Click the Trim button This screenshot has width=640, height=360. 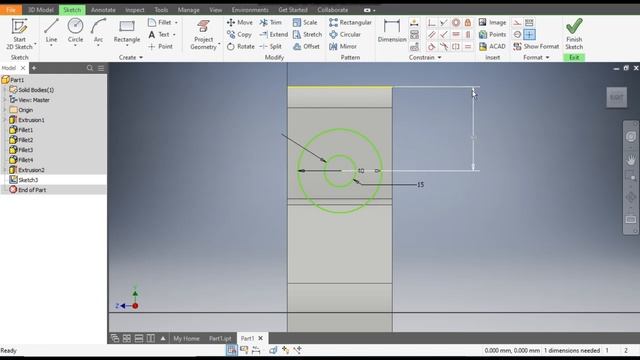point(271,22)
